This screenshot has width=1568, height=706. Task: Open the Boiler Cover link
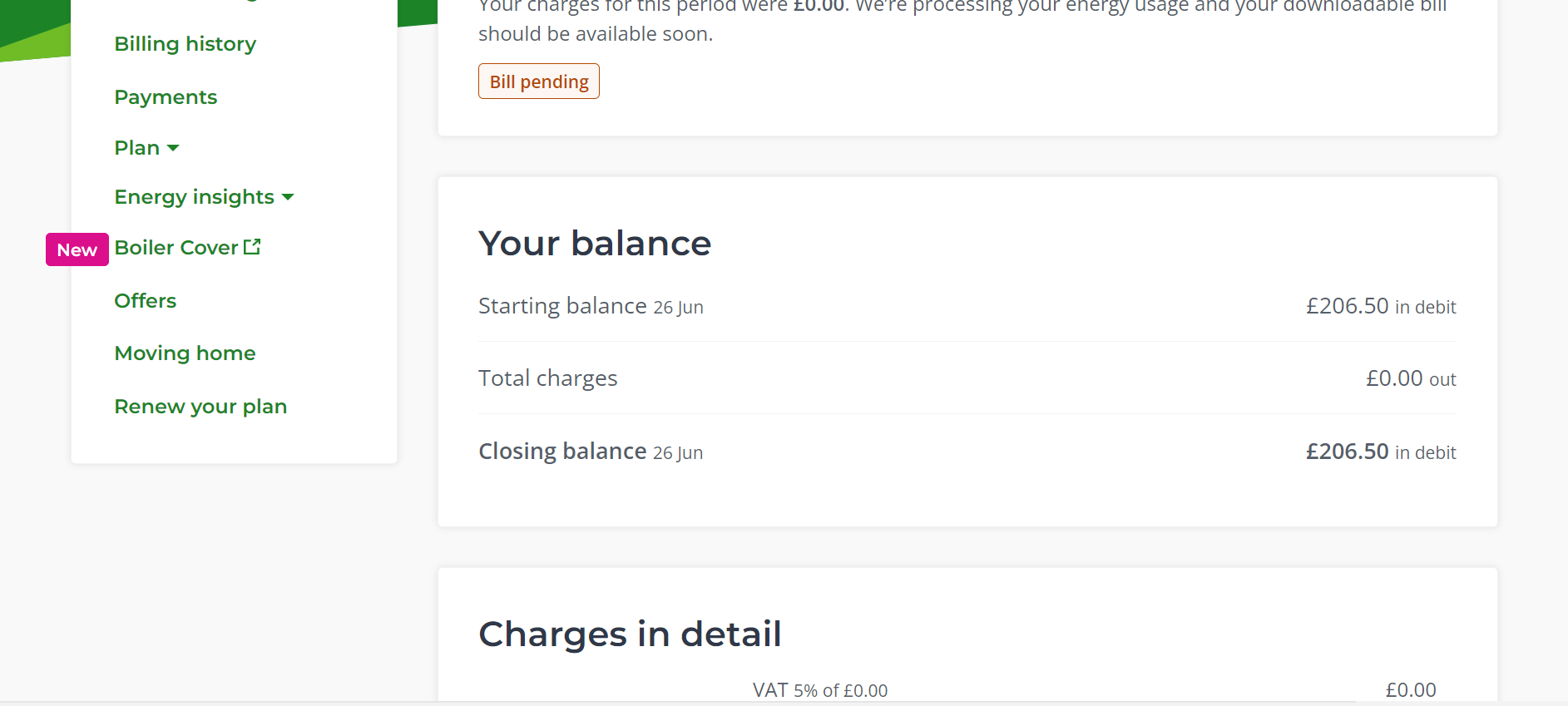pos(187,248)
